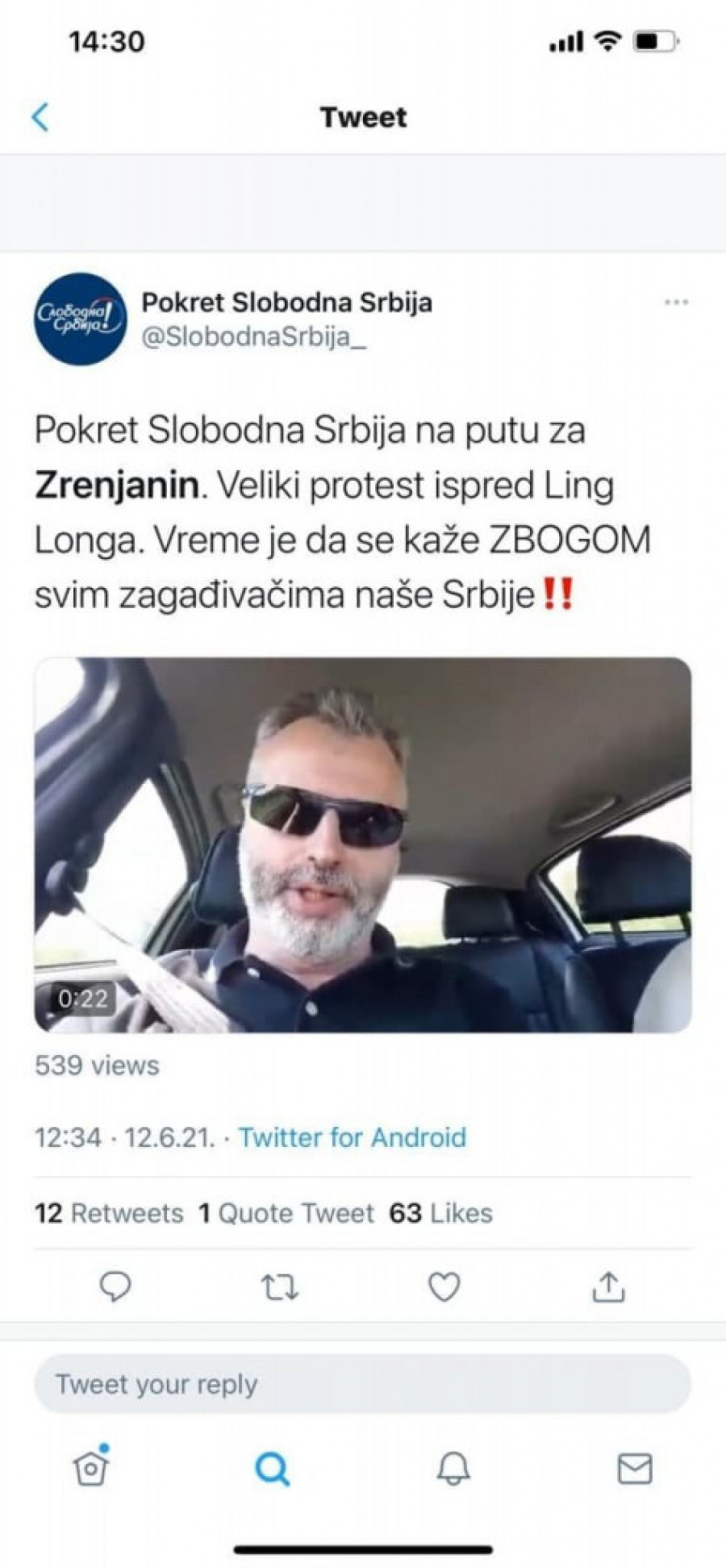Image resolution: width=726 pixels, height=1568 pixels.
Task: Tap the reply speech bubble icon
Action: tap(115, 1287)
